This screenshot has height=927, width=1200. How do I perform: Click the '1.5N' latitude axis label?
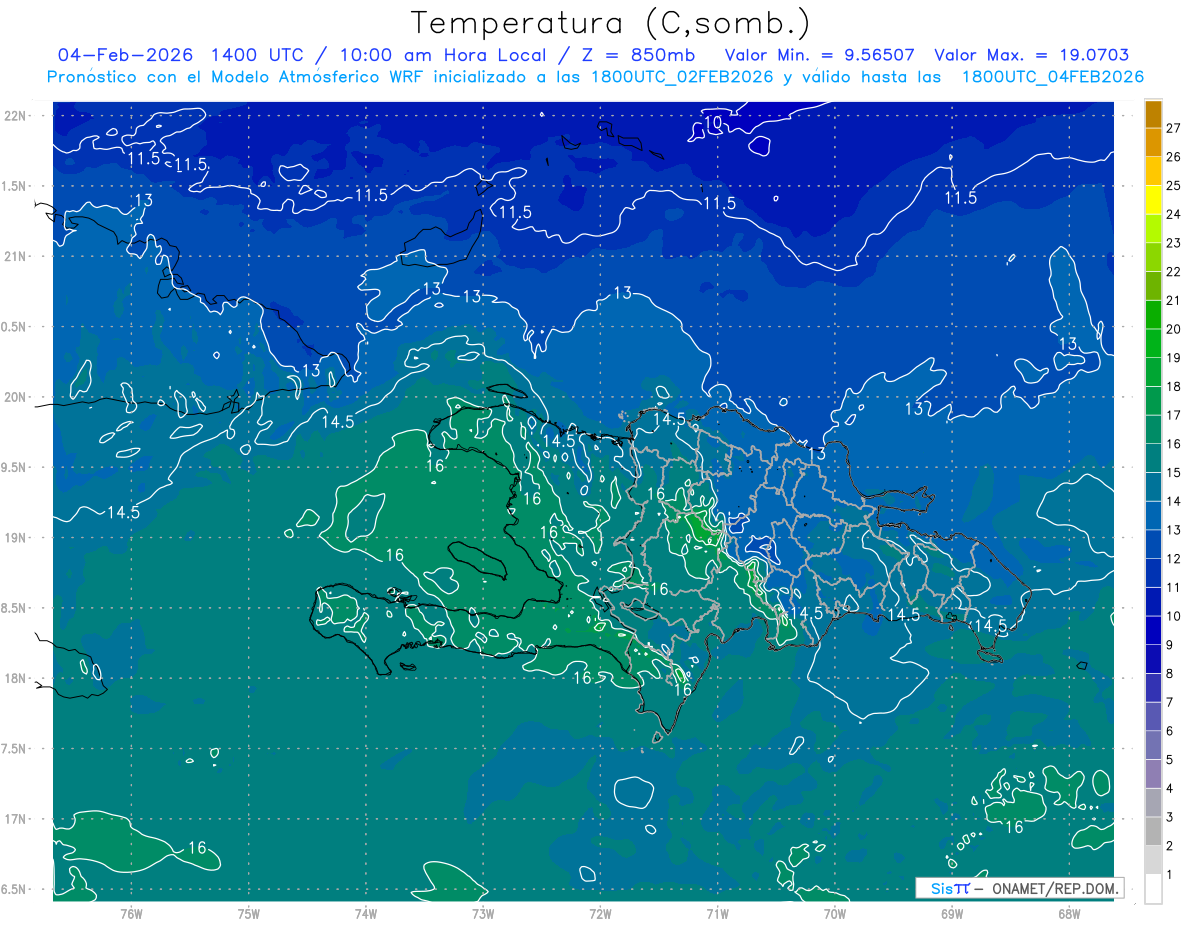(14, 186)
